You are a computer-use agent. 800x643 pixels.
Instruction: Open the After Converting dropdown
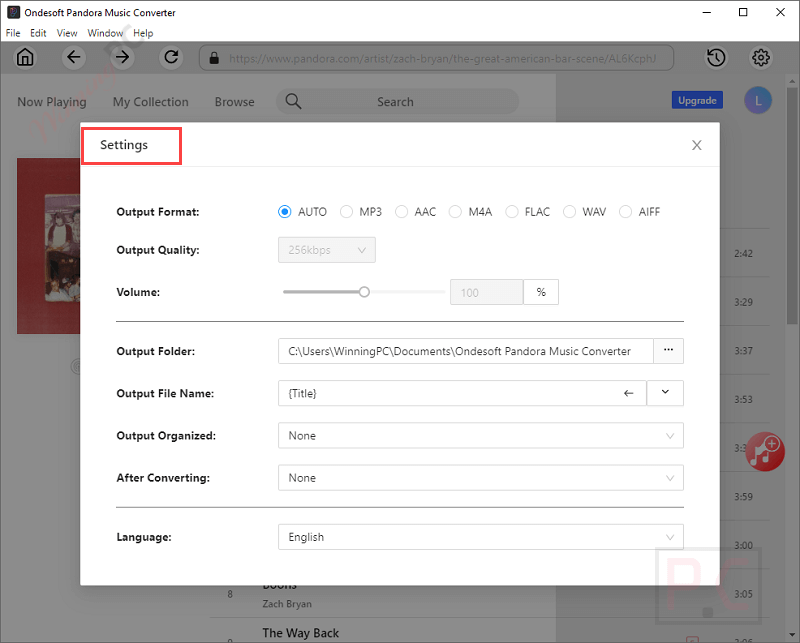point(481,478)
